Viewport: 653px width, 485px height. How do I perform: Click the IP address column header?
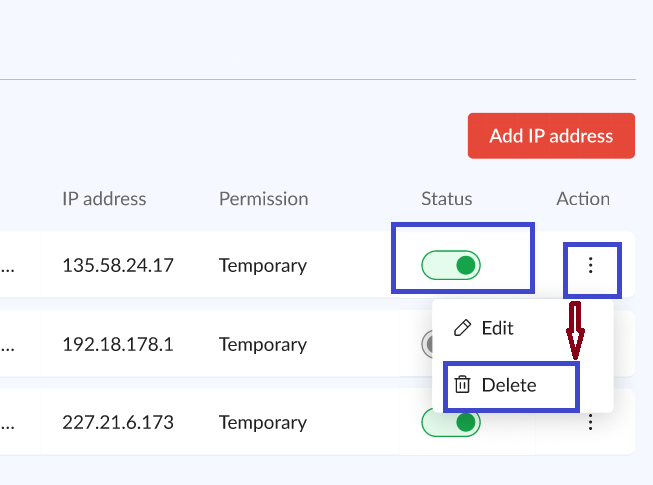tap(104, 198)
